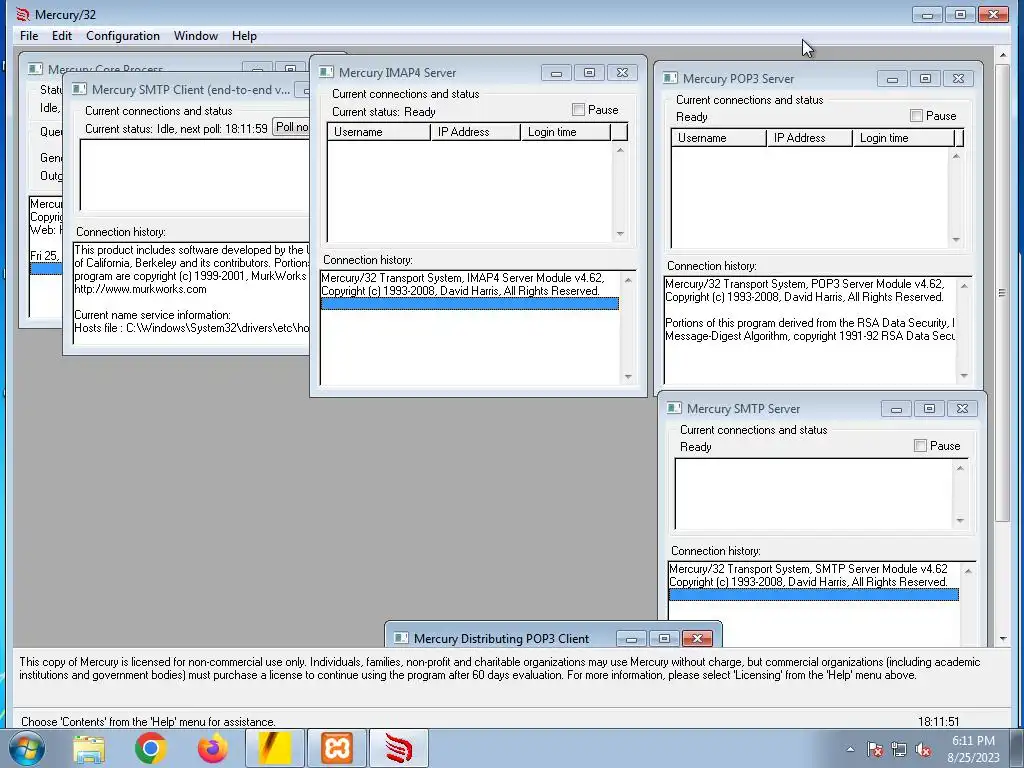Minimize the Distributing POP3 Client window
Screen dimensions: 1024x768
click(x=631, y=639)
